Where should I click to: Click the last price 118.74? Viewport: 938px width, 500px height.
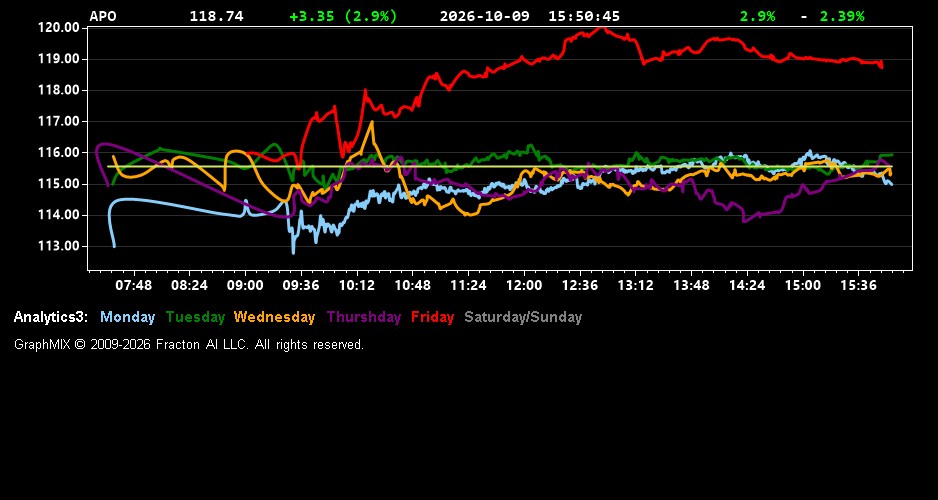(x=217, y=16)
